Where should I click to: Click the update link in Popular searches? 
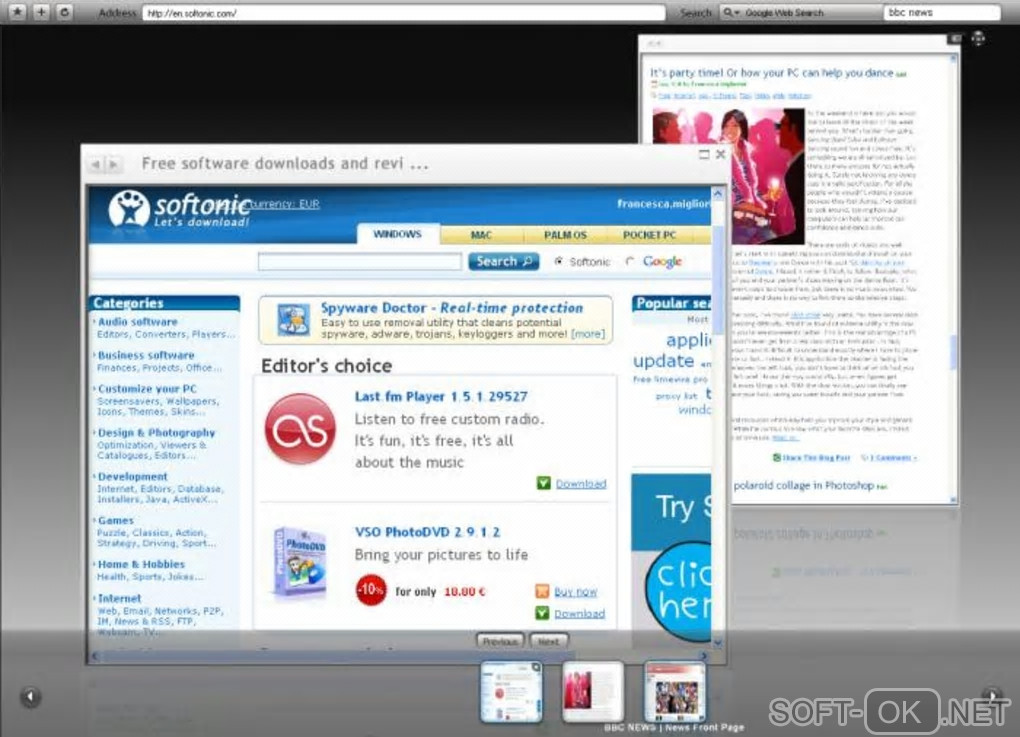tap(664, 360)
